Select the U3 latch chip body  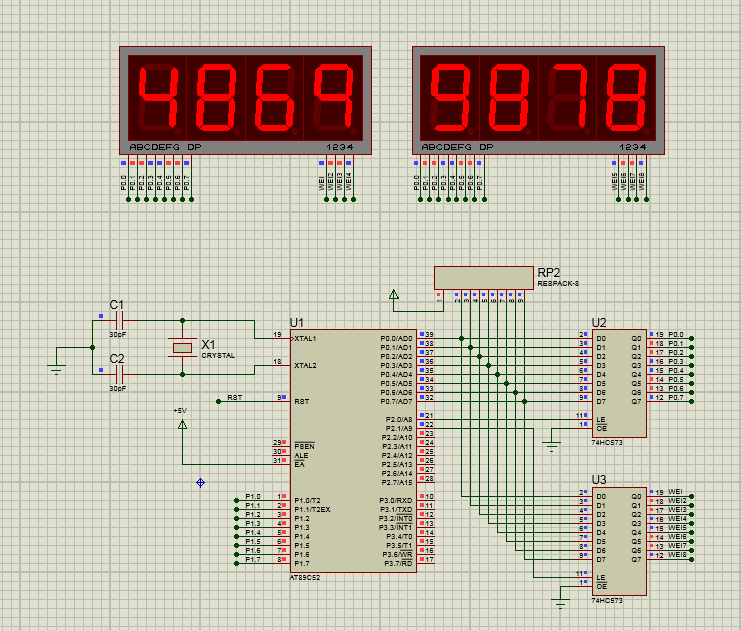(x=619, y=541)
